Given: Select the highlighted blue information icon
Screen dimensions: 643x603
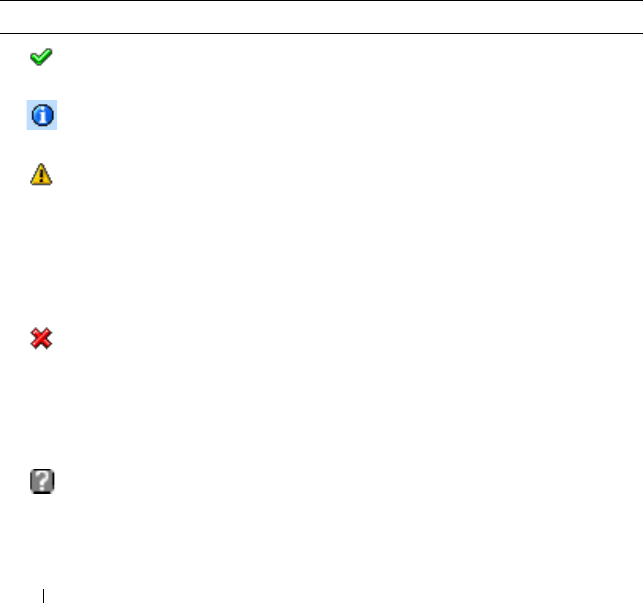Looking at the screenshot, I should coord(42,115).
